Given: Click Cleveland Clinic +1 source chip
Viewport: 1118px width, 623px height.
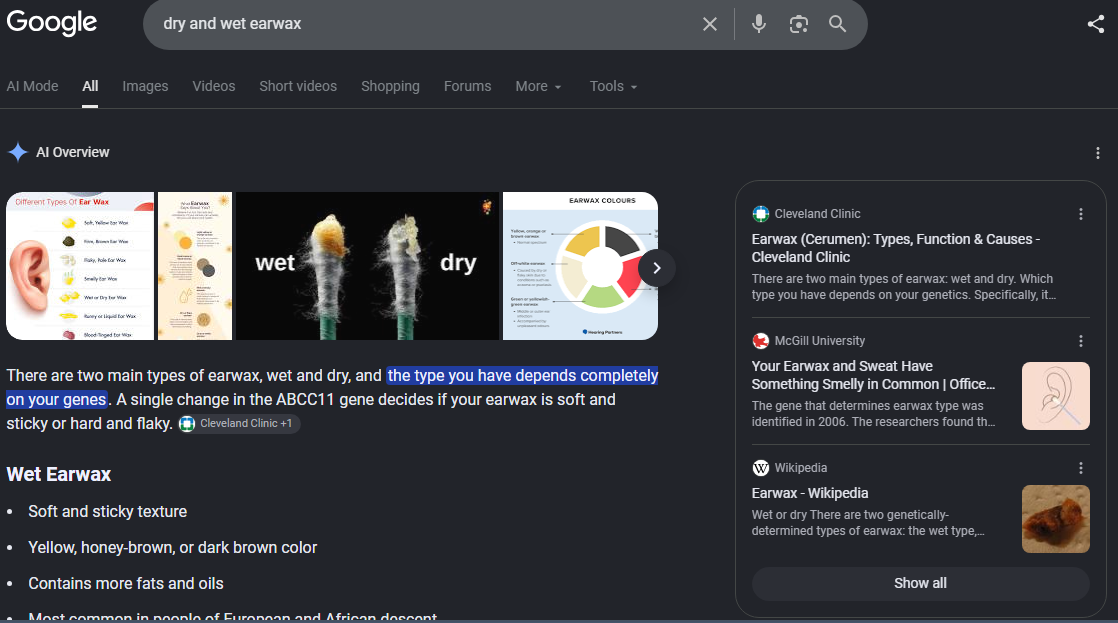Looking at the screenshot, I should tap(239, 423).
